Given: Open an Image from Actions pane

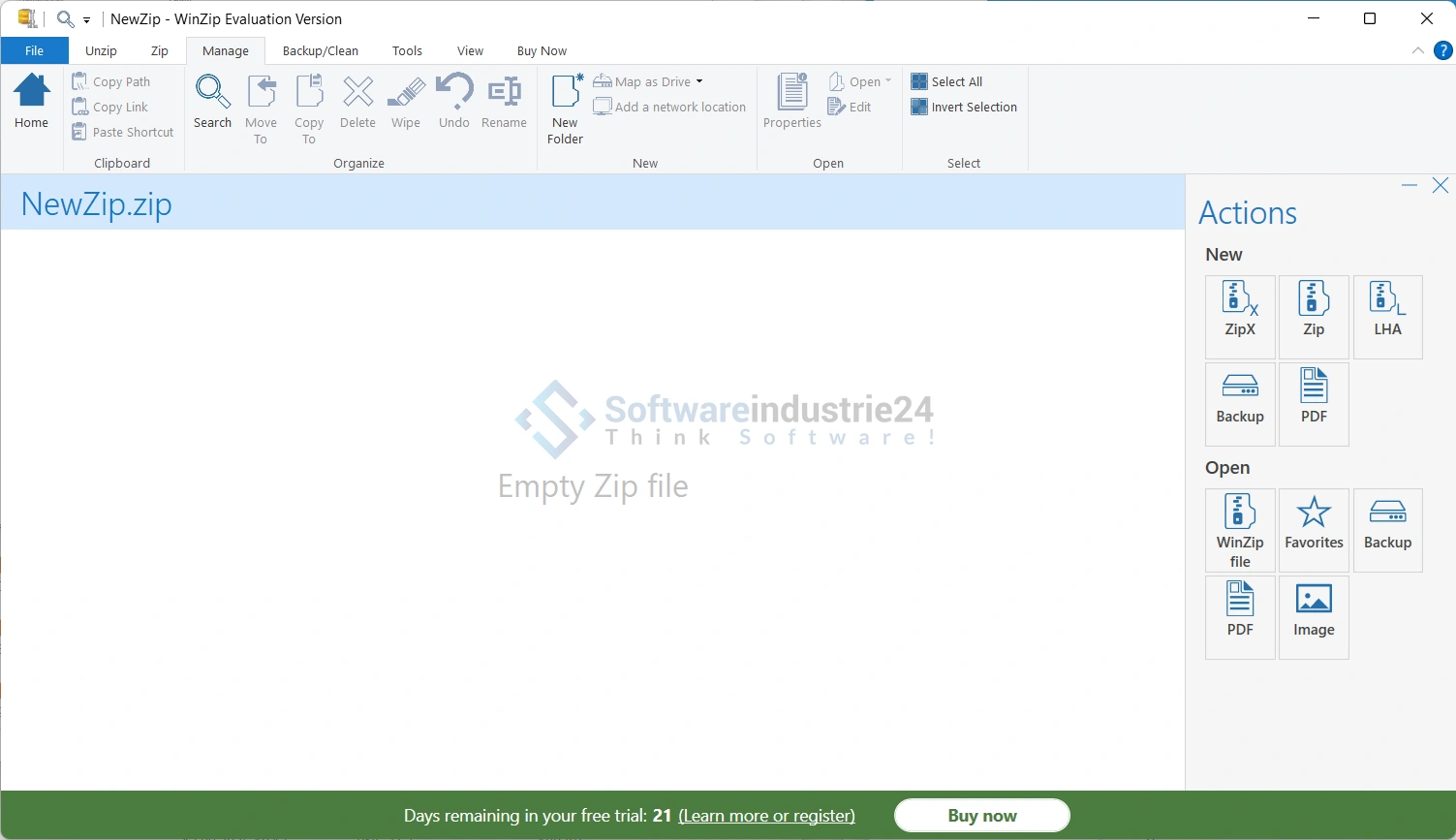Looking at the screenshot, I should click(x=1314, y=616).
